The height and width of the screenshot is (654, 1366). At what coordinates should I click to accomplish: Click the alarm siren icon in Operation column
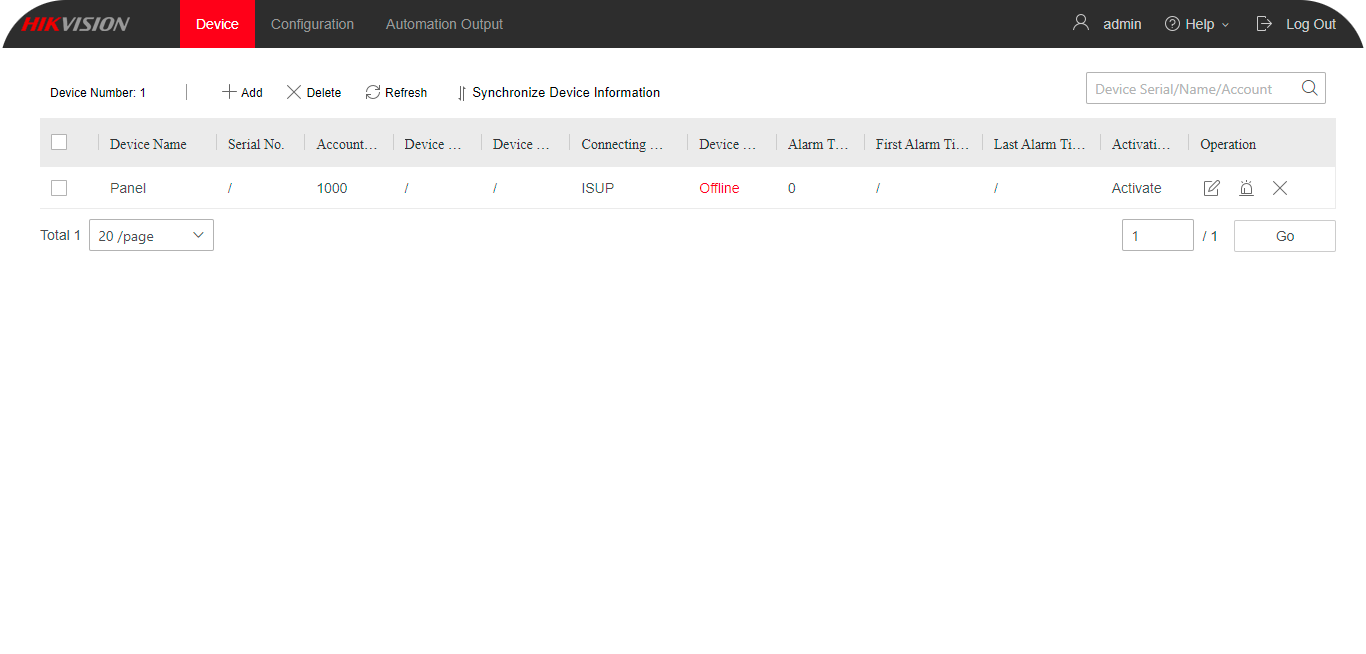tap(1246, 188)
